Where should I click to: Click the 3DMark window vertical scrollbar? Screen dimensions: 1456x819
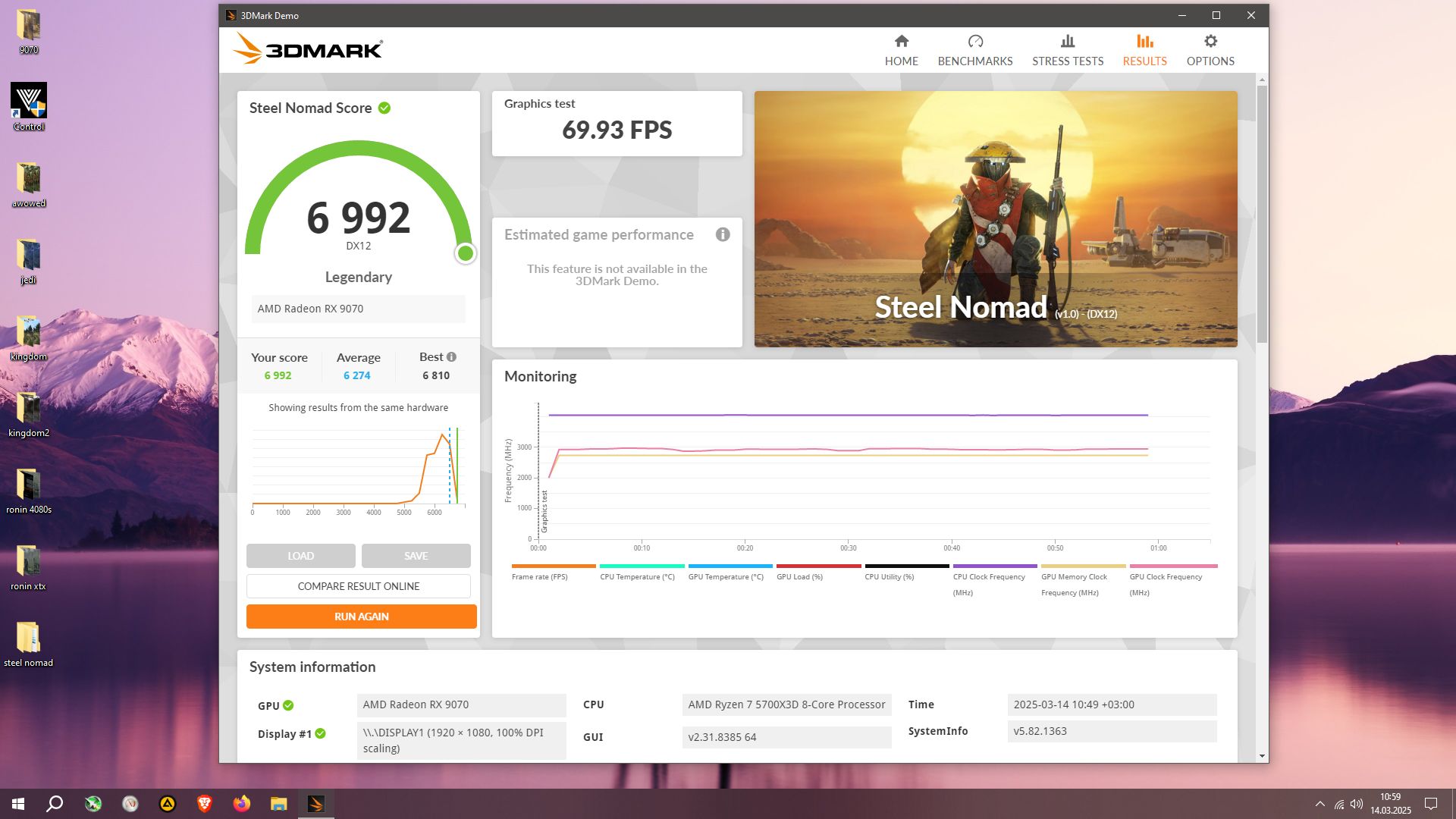pos(1262,214)
